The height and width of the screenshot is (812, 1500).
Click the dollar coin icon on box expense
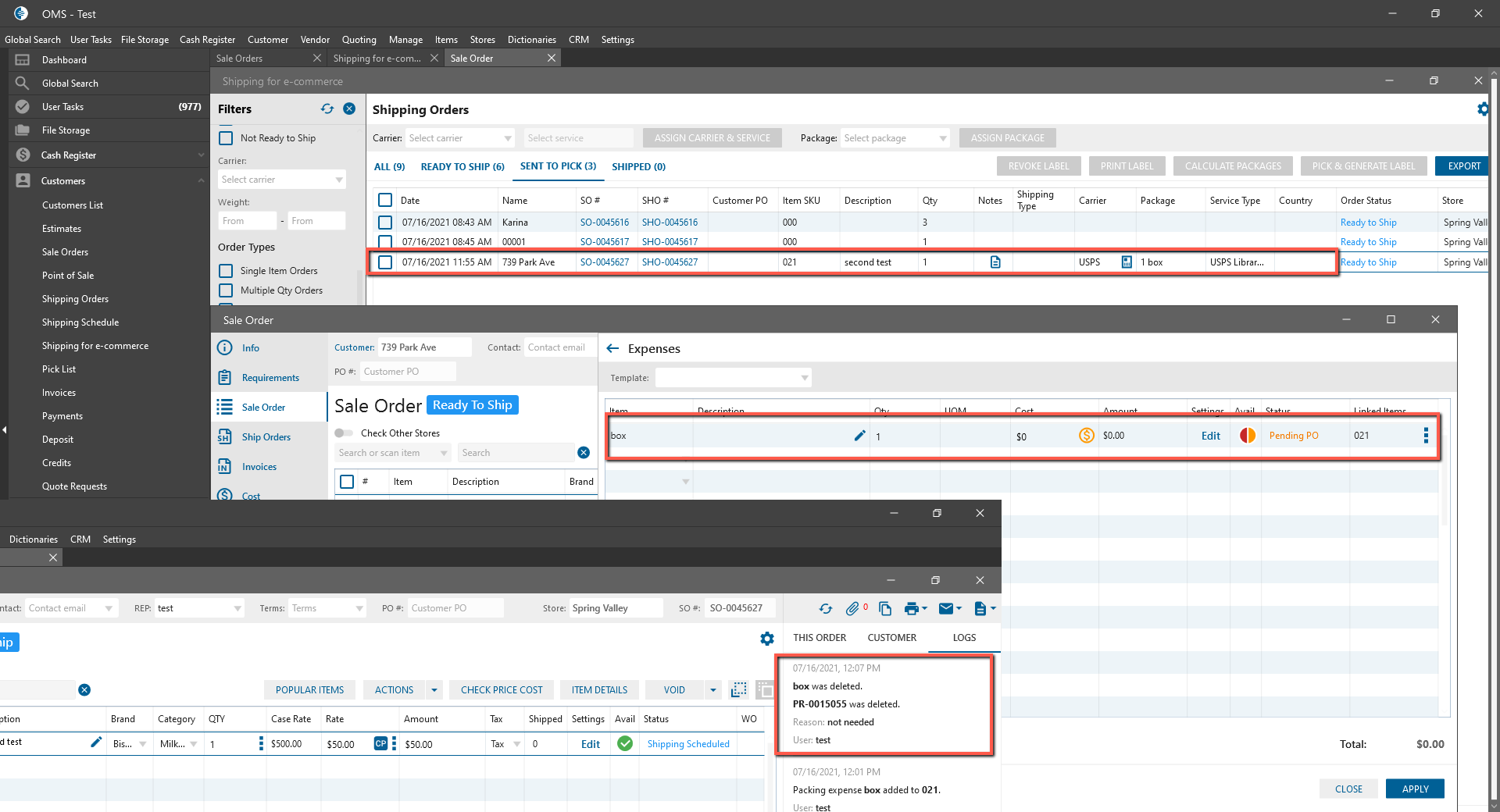[1087, 436]
